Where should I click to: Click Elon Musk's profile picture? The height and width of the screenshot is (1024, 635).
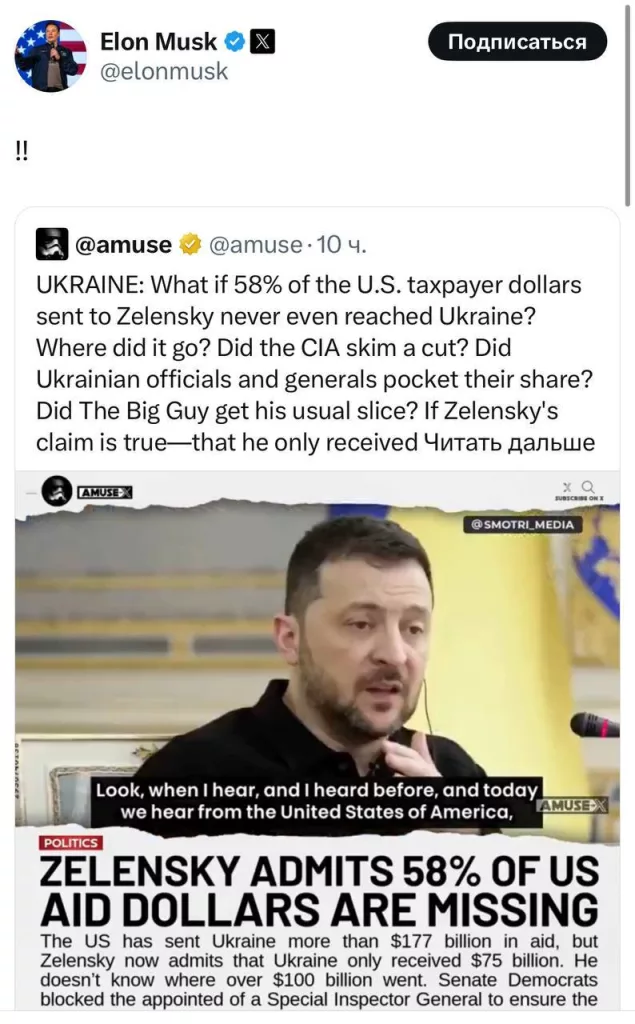51,56
